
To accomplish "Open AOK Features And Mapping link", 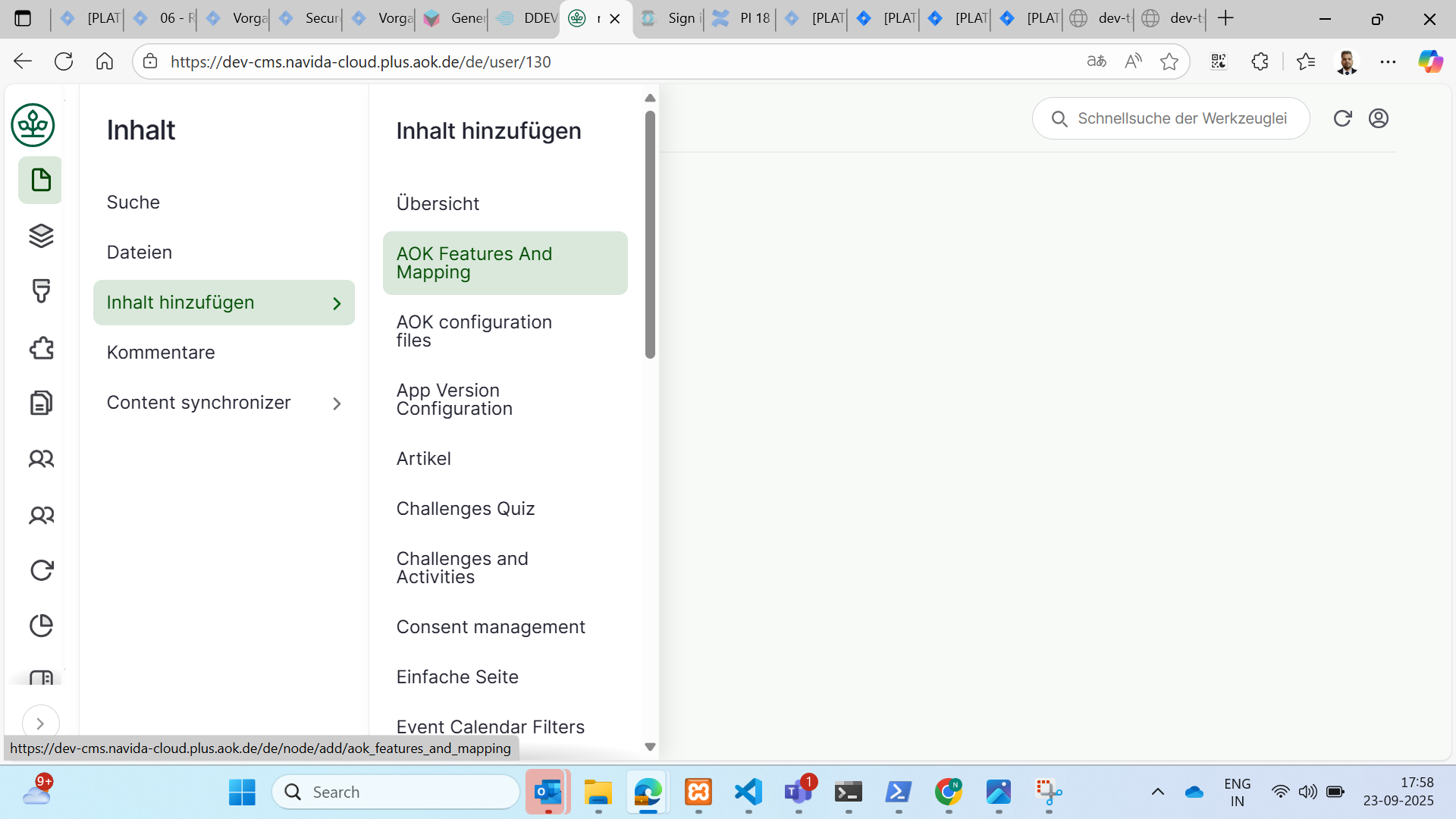I will [x=474, y=263].
